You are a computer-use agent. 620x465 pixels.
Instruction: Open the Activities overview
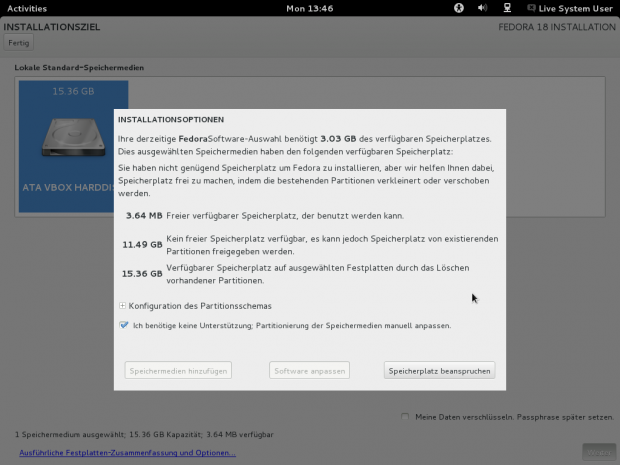pyautogui.click(x=27, y=8)
